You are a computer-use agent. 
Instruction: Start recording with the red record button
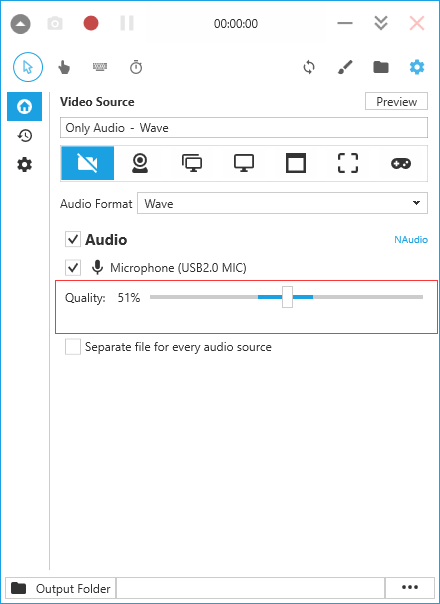click(x=91, y=23)
